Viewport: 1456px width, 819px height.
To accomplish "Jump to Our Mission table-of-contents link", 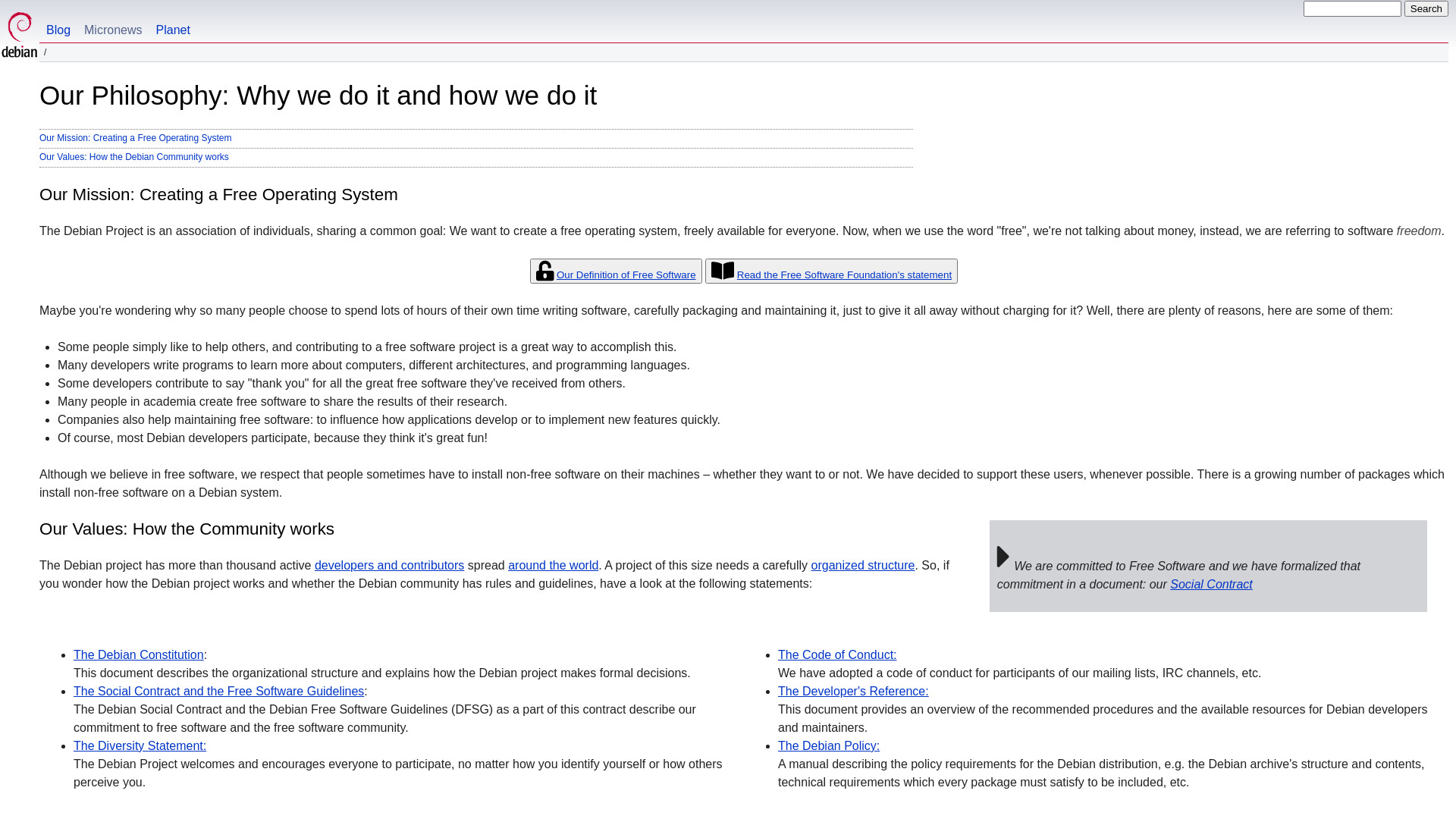I will tap(136, 138).
